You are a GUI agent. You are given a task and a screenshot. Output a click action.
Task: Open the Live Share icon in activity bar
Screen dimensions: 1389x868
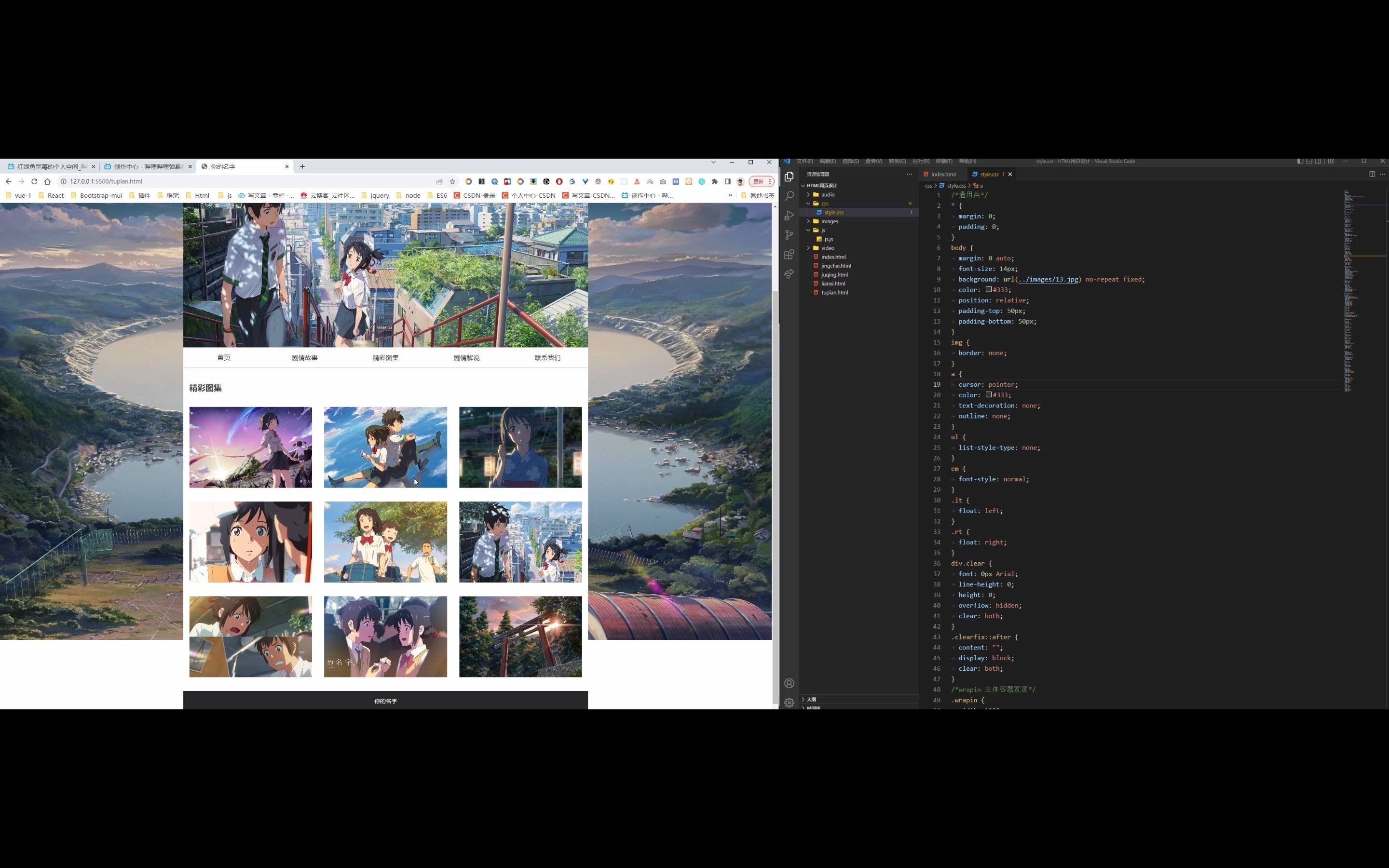pos(789,274)
